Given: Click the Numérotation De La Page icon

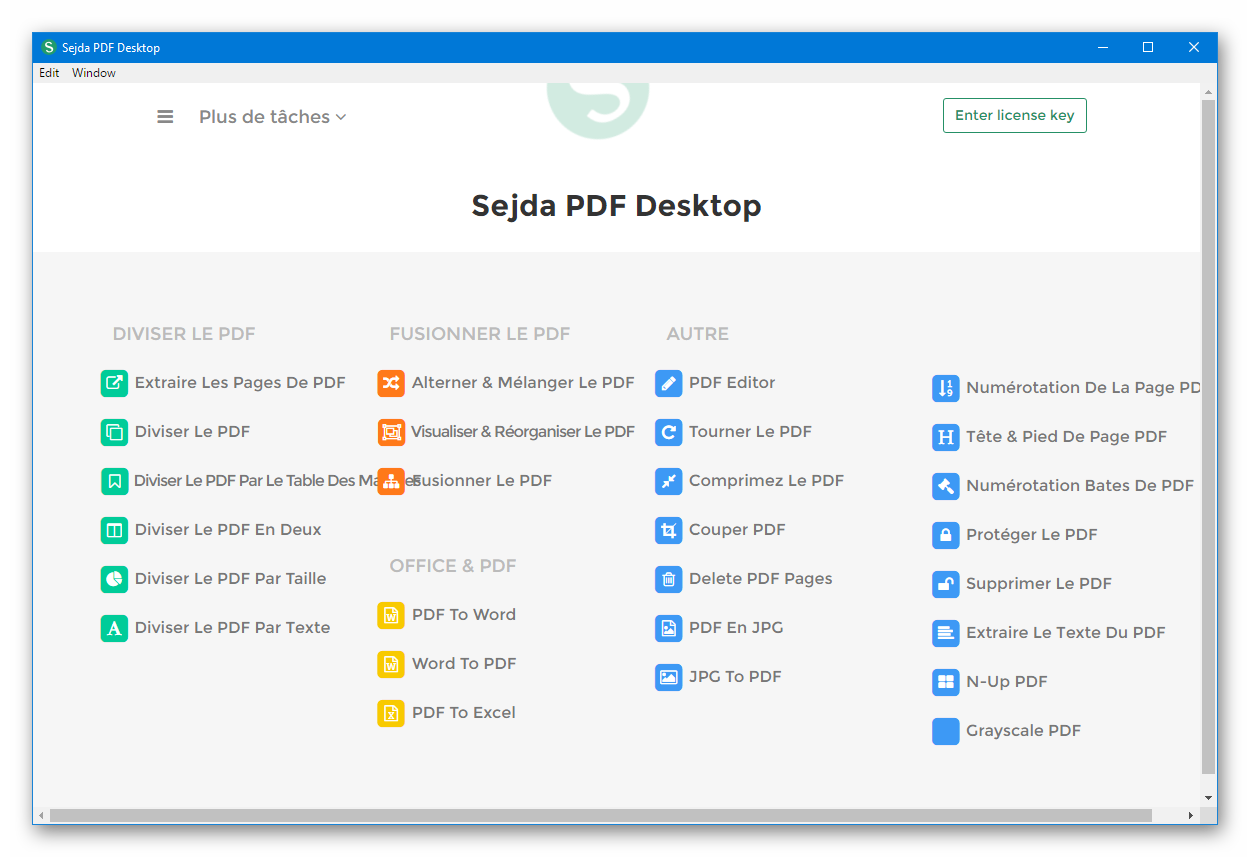Looking at the screenshot, I should click(x=945, y=388).
